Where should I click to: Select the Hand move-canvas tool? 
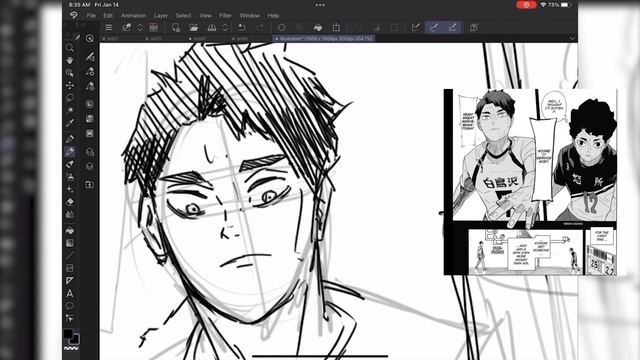coord(70,60)
